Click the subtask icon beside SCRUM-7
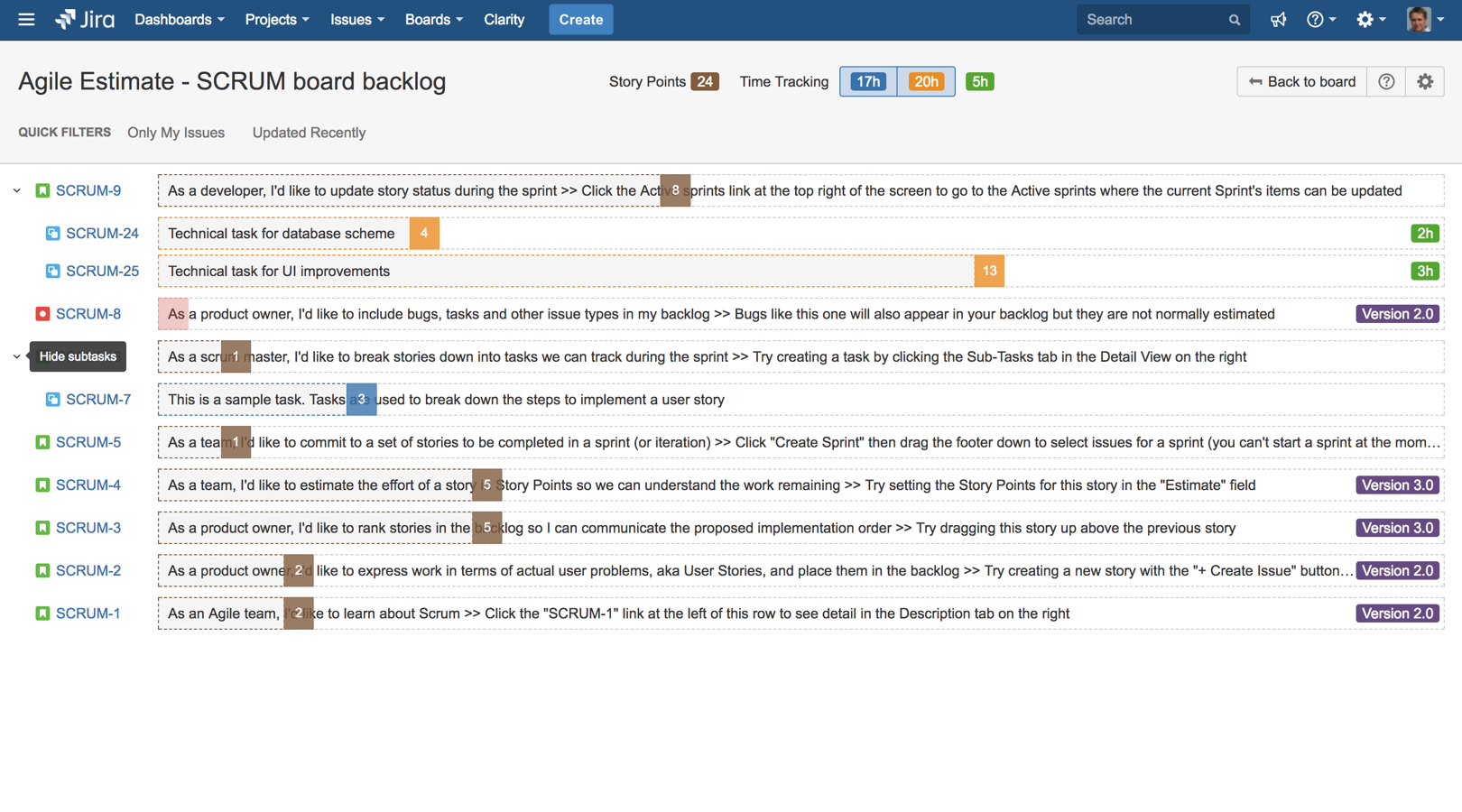The height and width of the screenshot is (812, 1462). pyautogui.click(x=52, y=400)
